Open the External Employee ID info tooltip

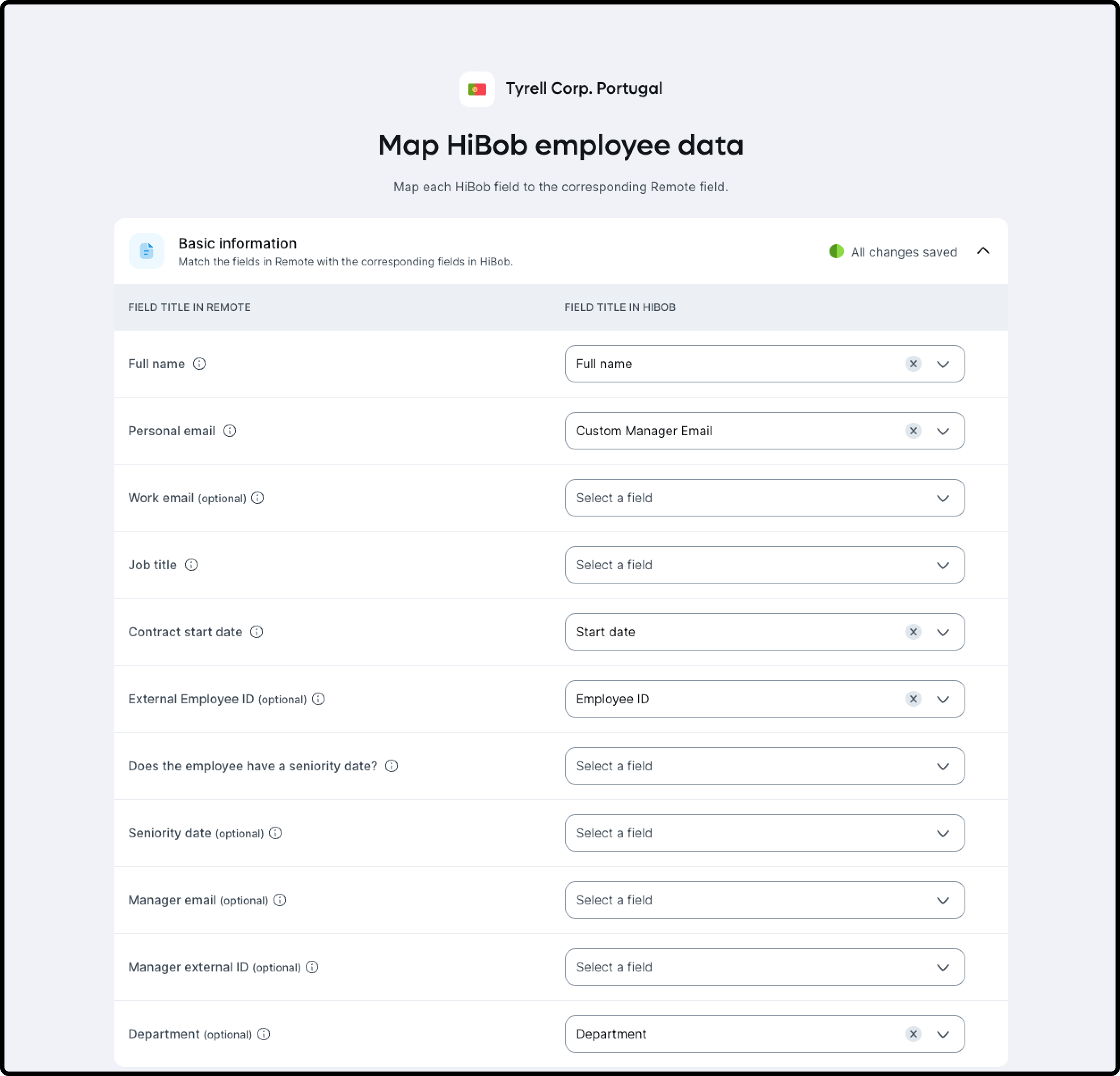point(318,699)
